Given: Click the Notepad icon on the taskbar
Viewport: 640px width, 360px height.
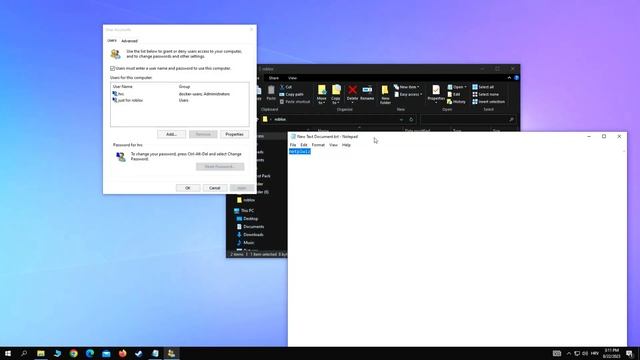Looking at the screenshot, I should click(x=155, y=353).
